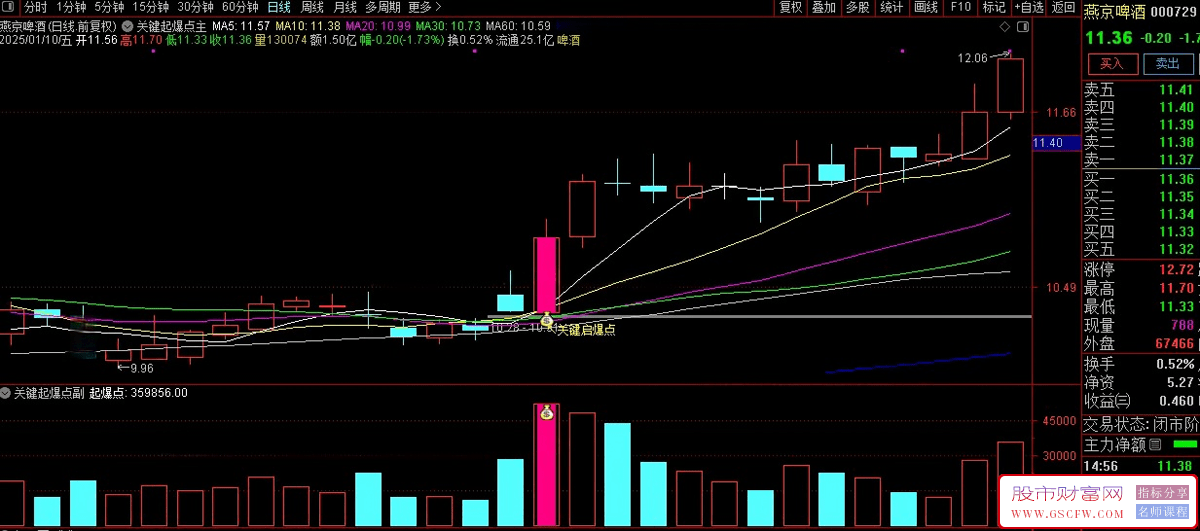
Task: Select the 15分钟 period tab
Action: click(x=151, y=7)
